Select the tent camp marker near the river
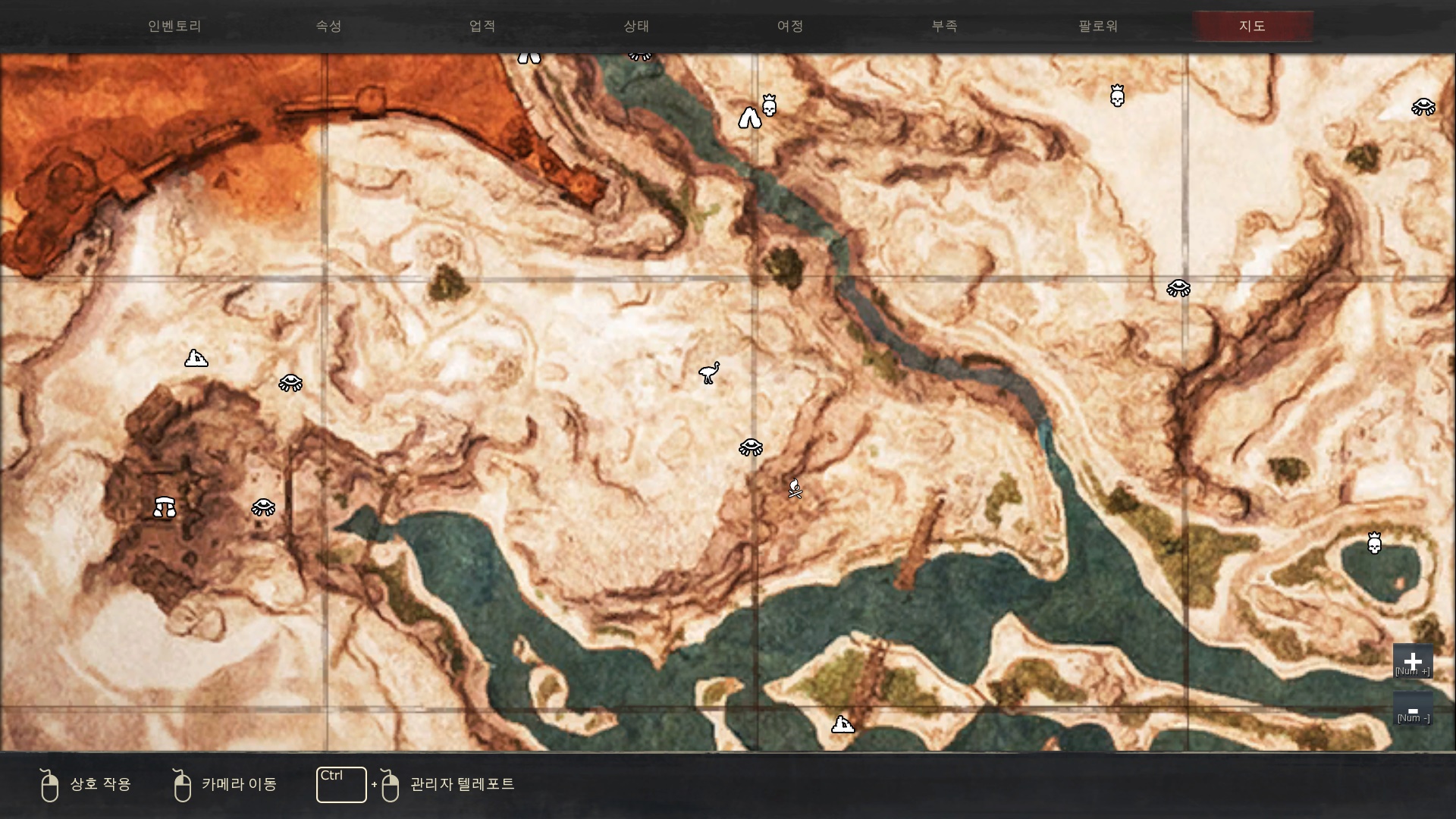 point(749,118)
